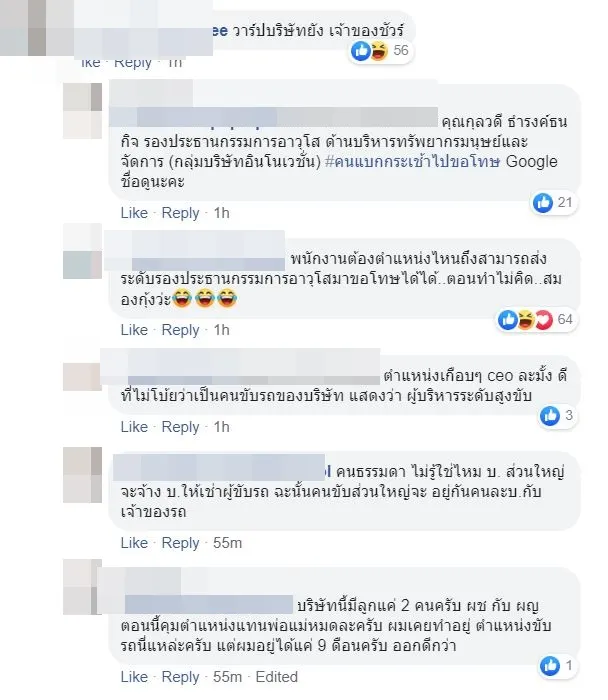Viewport: 608px width, 700px height.
Task: Click the blurred avatar of the last commenter
Action: click(82, 587)
